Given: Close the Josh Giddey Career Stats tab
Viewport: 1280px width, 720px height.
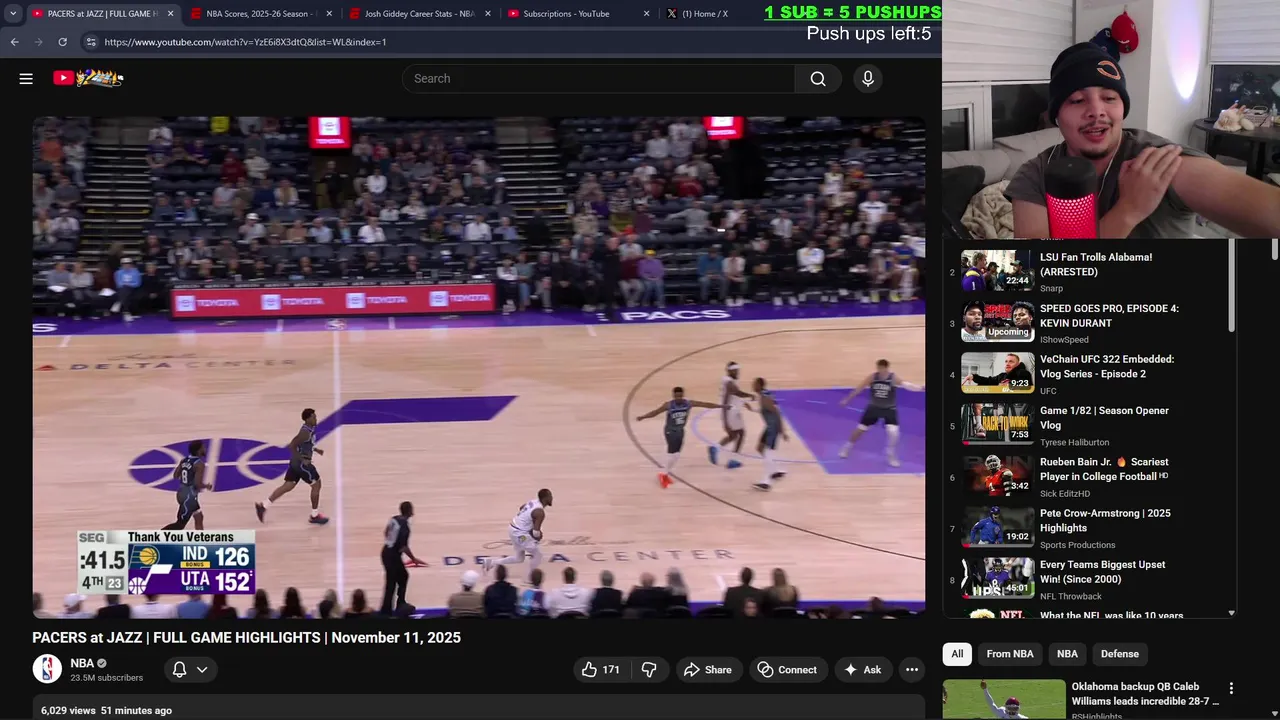Looking at the screenshot, I should 488,14.
